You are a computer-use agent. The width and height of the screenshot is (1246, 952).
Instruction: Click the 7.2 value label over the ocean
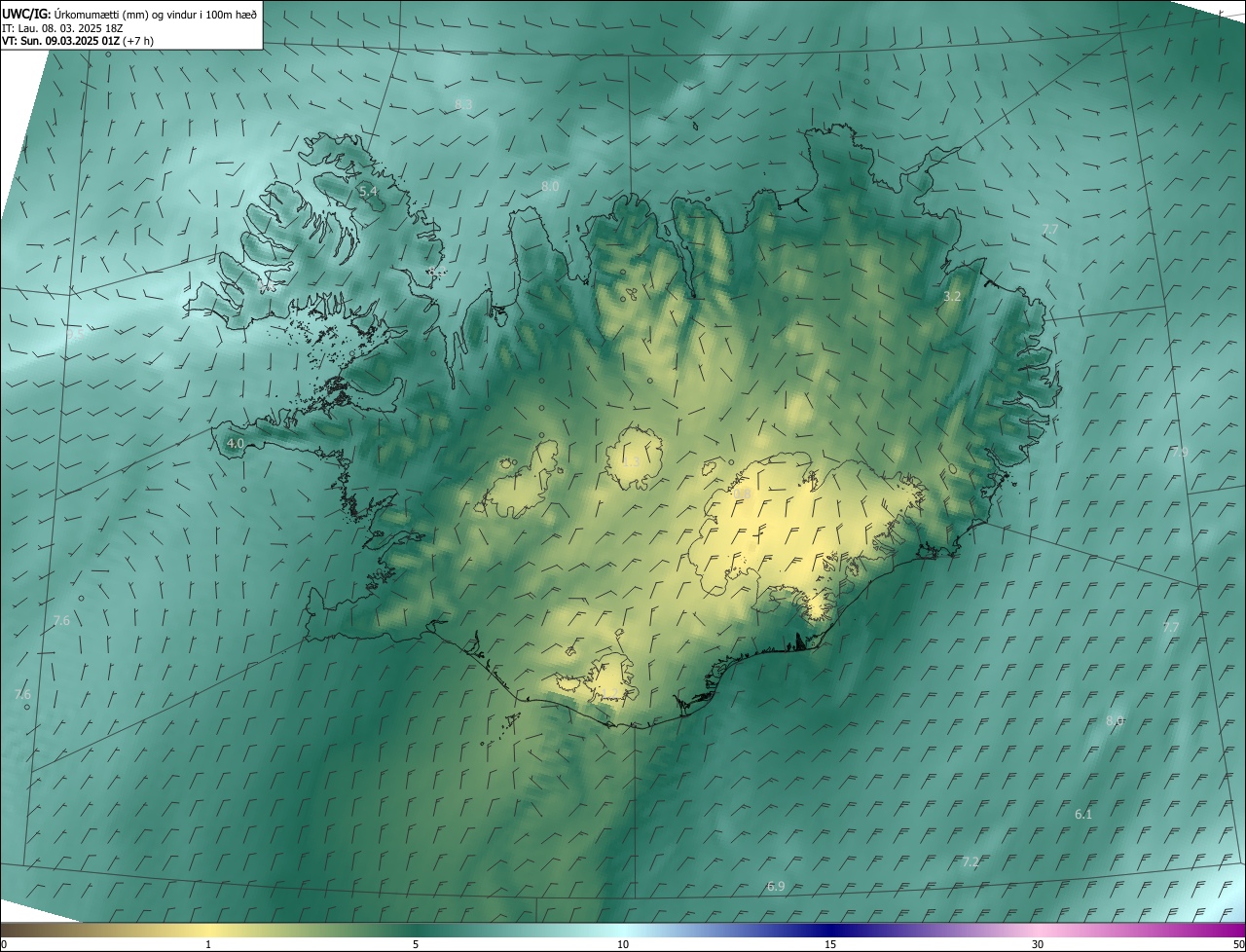click(x=971, y=861)
